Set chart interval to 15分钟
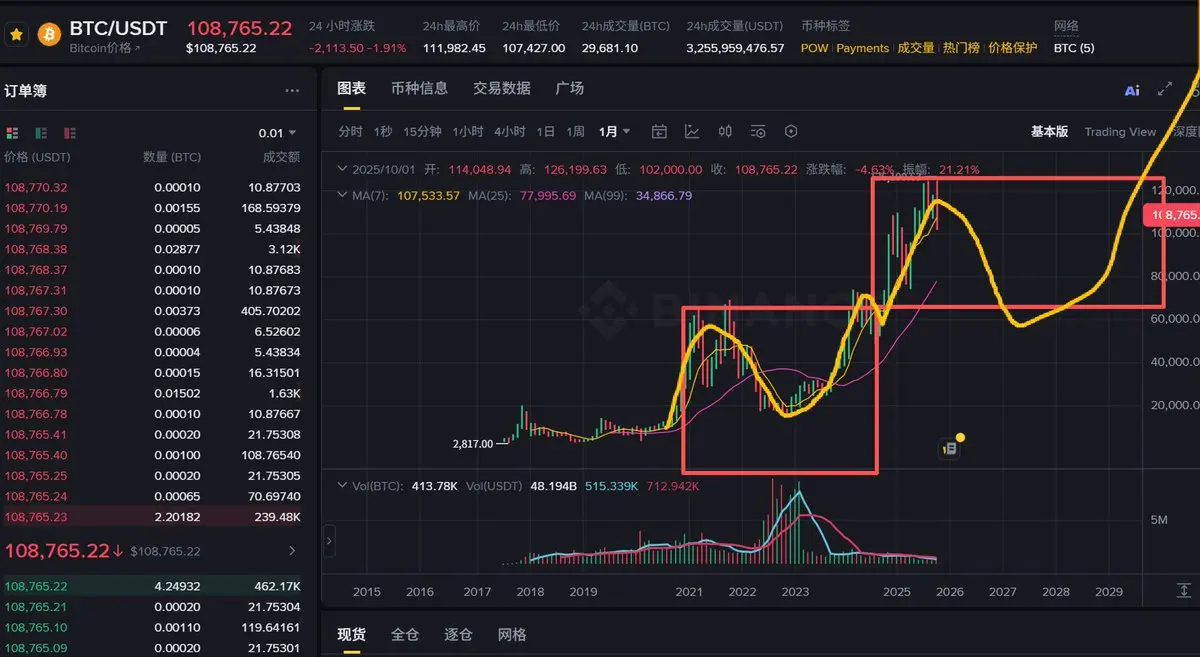The height and width of the screenshot is (657, 1200). [422, 131]
